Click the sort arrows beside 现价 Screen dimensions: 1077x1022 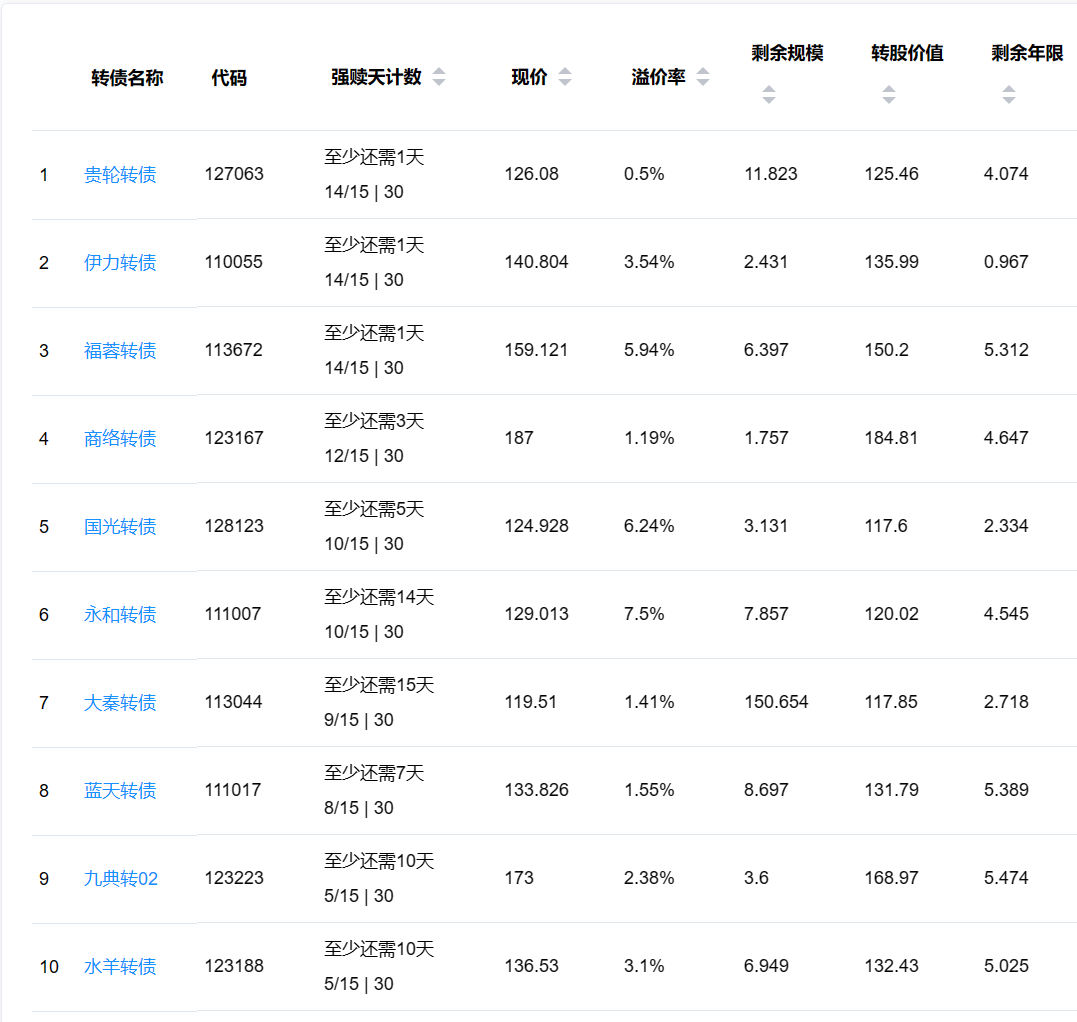(x=565, y=78)
